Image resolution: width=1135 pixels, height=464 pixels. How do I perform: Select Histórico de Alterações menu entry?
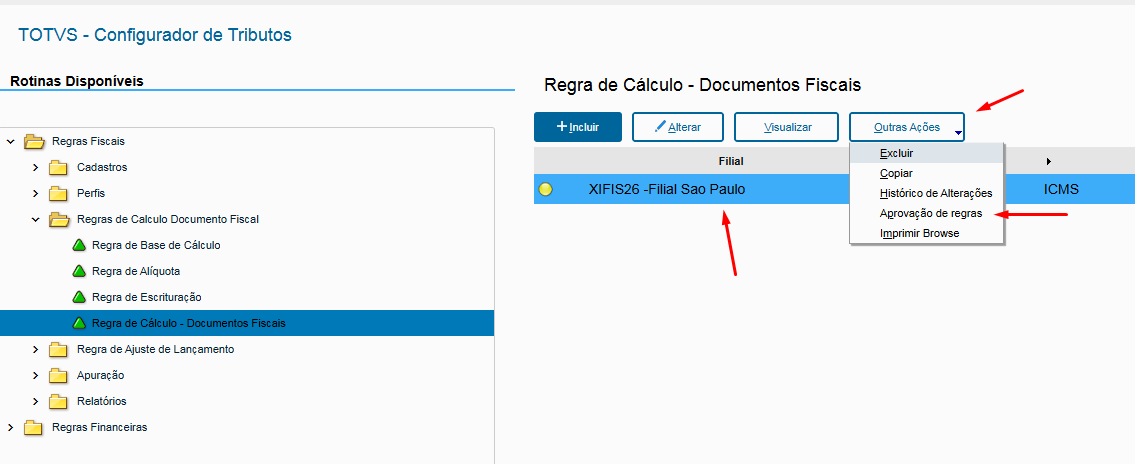pos(935,193)
